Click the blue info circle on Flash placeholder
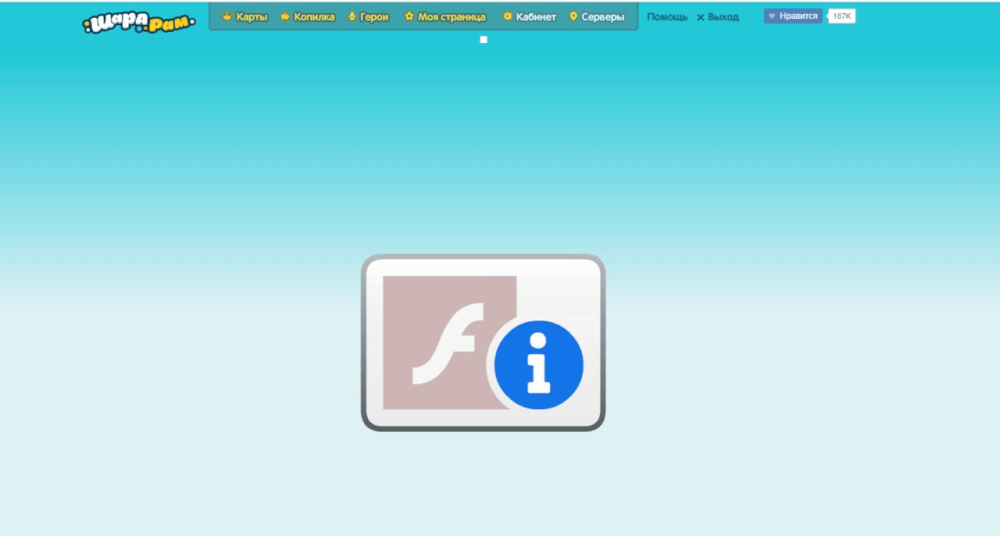The width and height of the screenshot is (1000, 536). (x=539, y=366)
